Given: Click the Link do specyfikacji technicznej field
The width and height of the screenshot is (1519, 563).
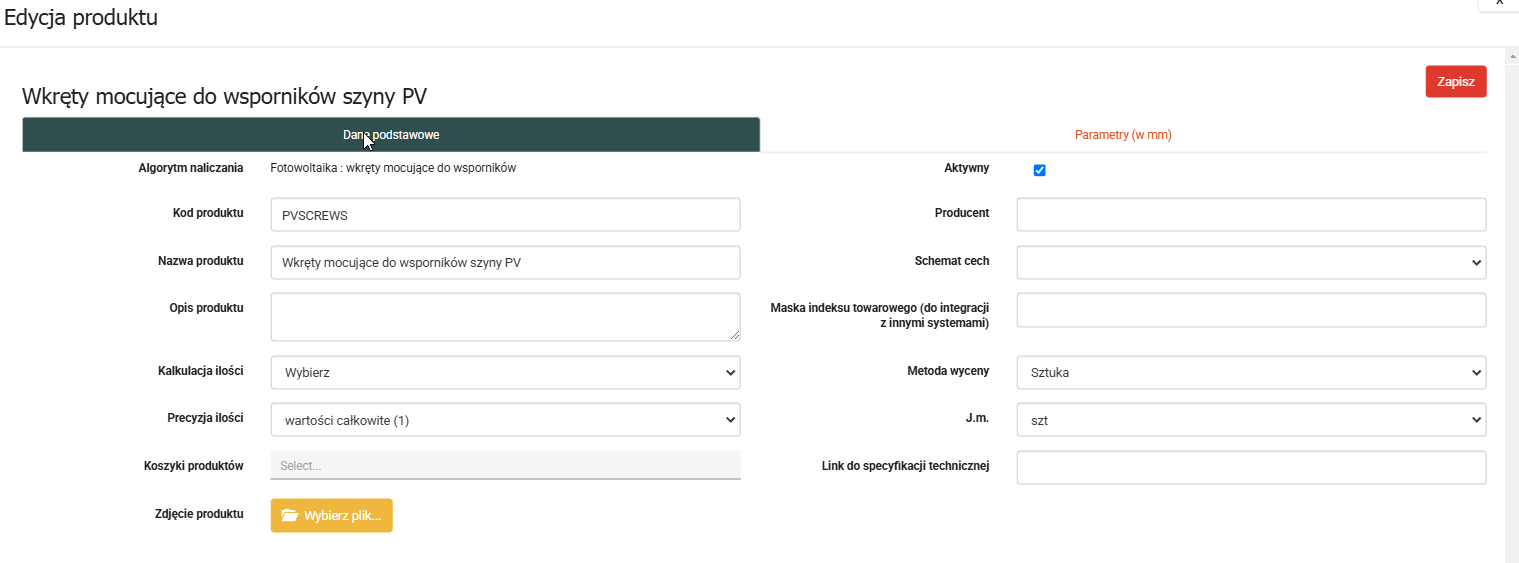Looking at the screenshot, I should point(1251,467).
